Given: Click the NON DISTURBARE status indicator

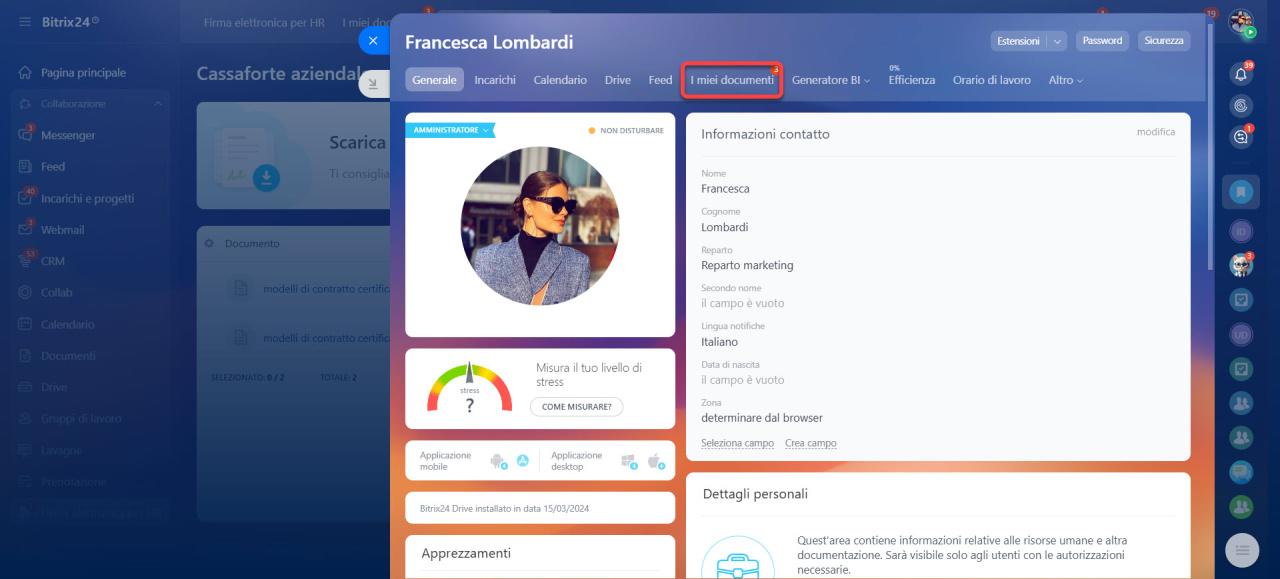Looking at the screenshot, I should pyautogui.click(x=626, y=130).
